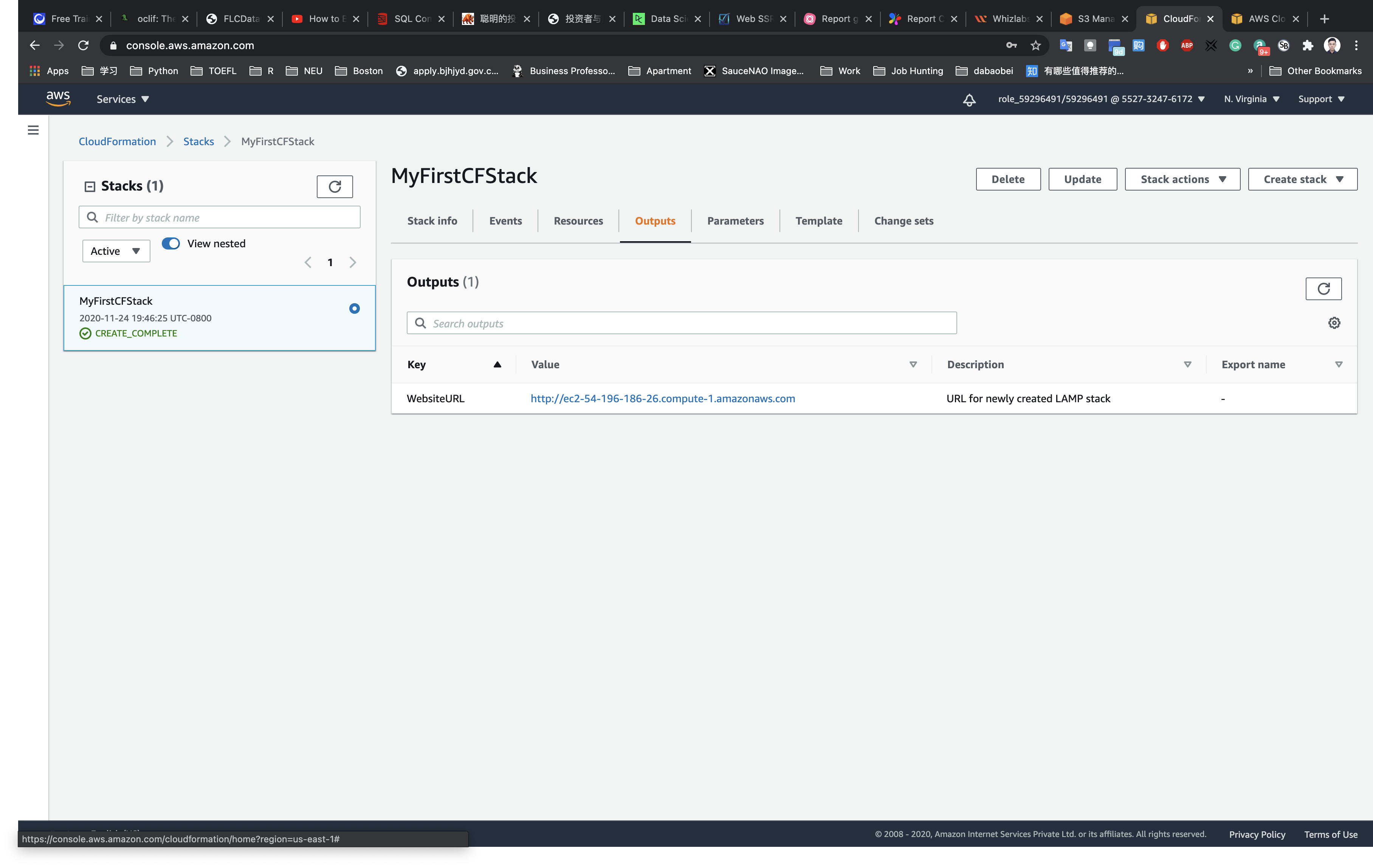Click the Stacks list refresh icon
The image size is (1373, 868).
tap(335, 186)
